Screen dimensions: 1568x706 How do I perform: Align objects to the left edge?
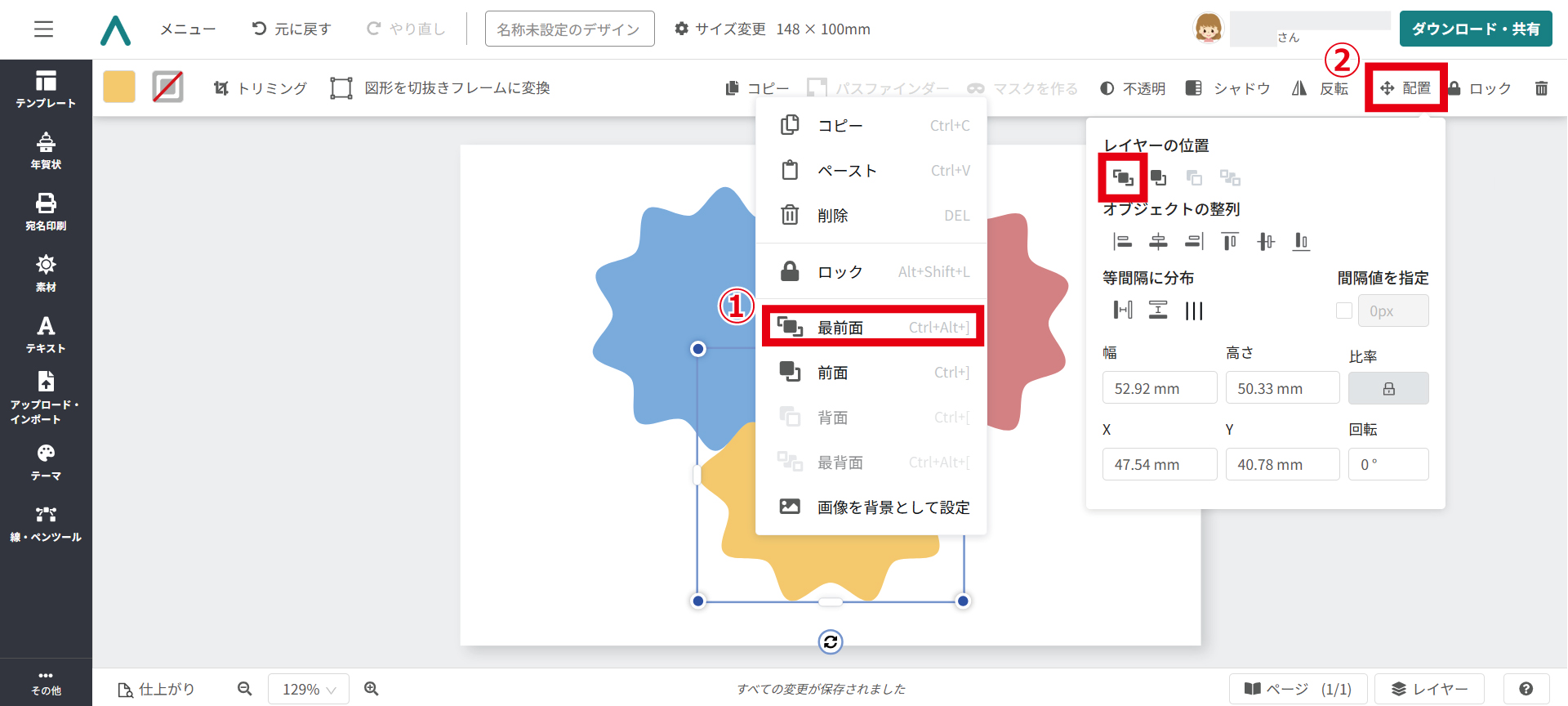(1123, 241)
